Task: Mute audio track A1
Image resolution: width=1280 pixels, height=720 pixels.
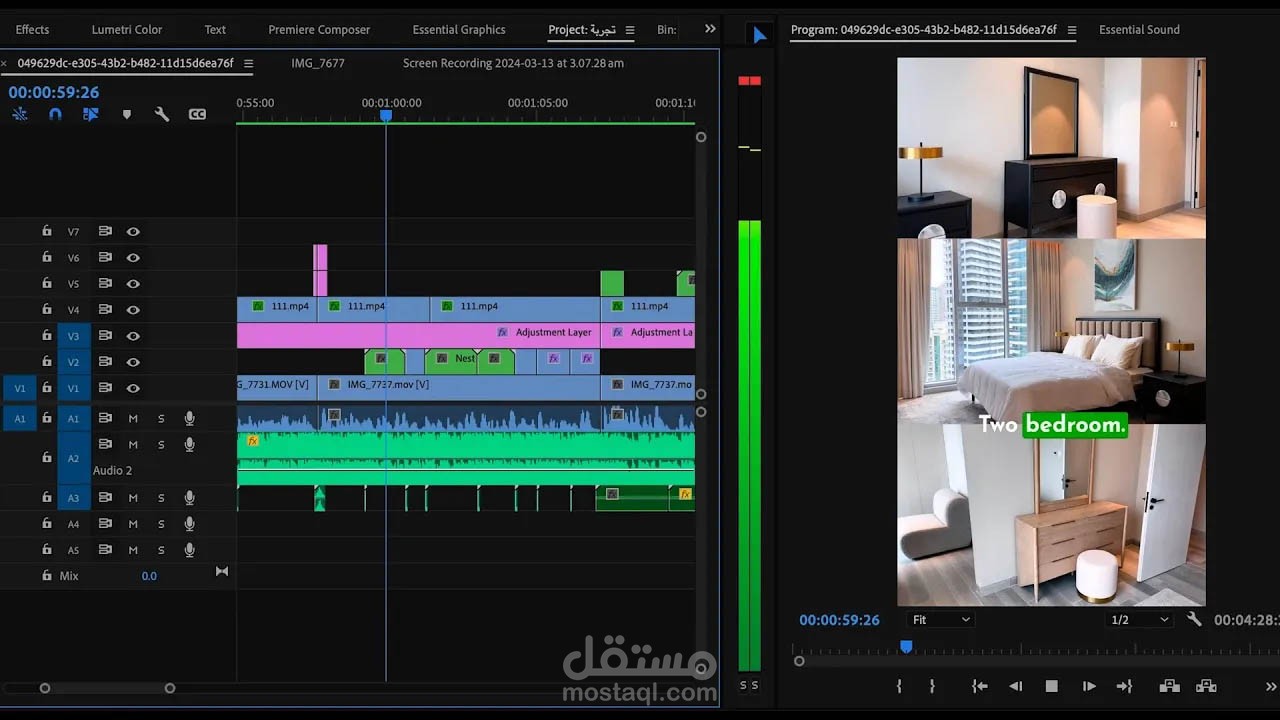Action: [133, 418]
